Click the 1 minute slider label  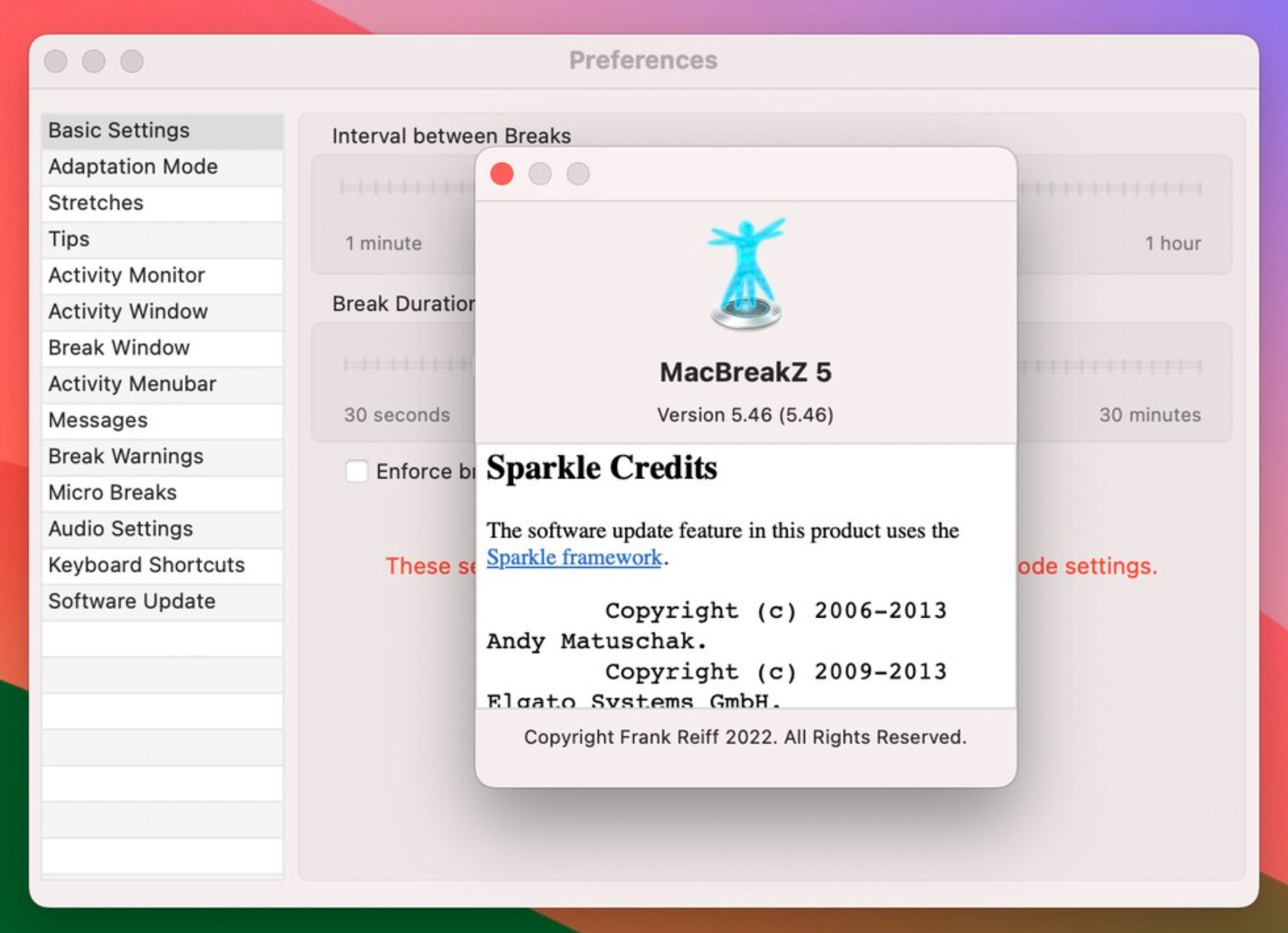[x=384, y=243]
